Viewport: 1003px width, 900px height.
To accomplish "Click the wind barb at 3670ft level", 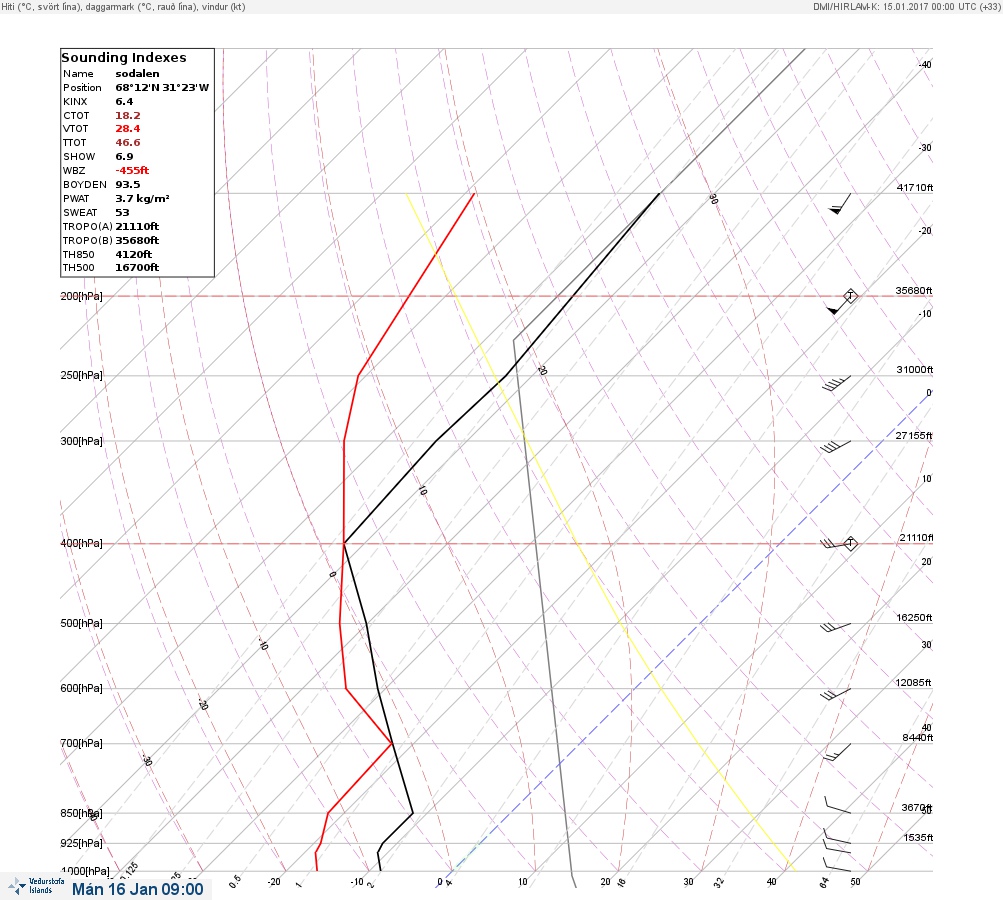I will click(x=837, y=805).
